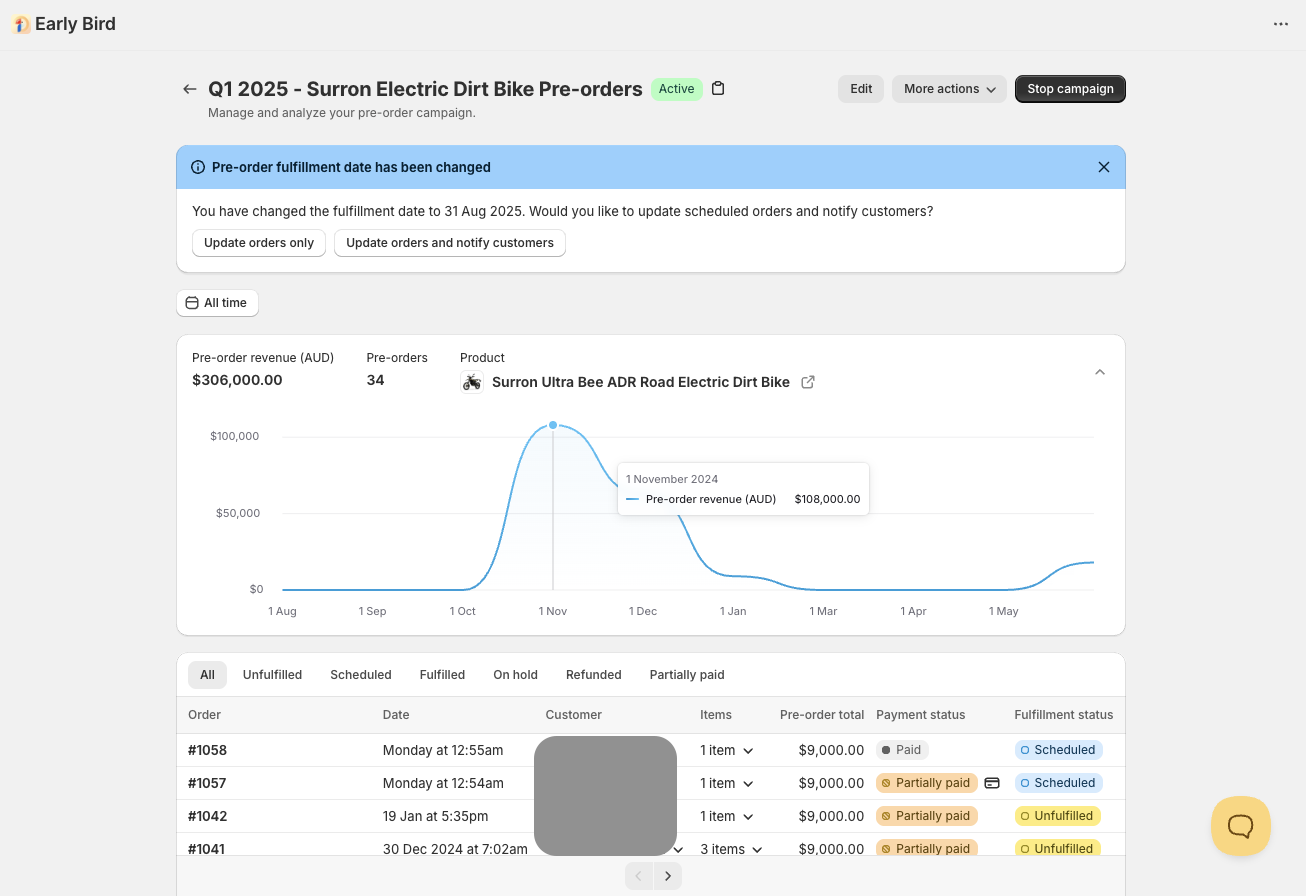Go back using the left arrow
The height and width of the screenshot is (896, 1306).
click(x=189, y=89)
